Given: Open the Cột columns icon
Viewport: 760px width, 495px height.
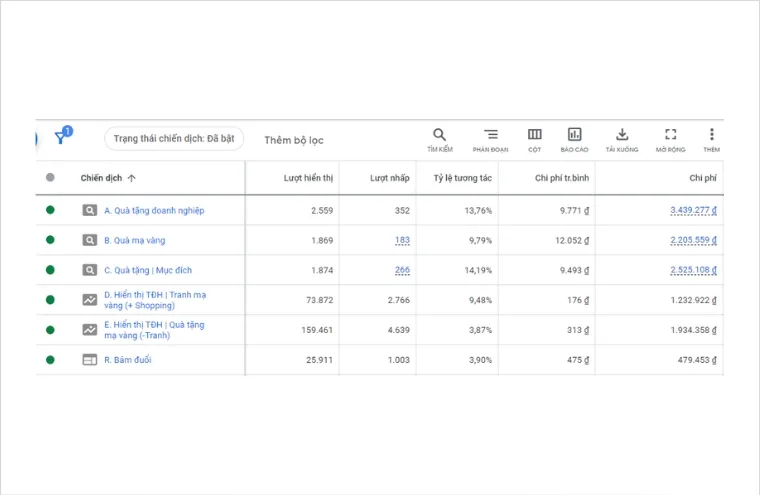Looking at the screenshot, I should [x=535, y=134].
